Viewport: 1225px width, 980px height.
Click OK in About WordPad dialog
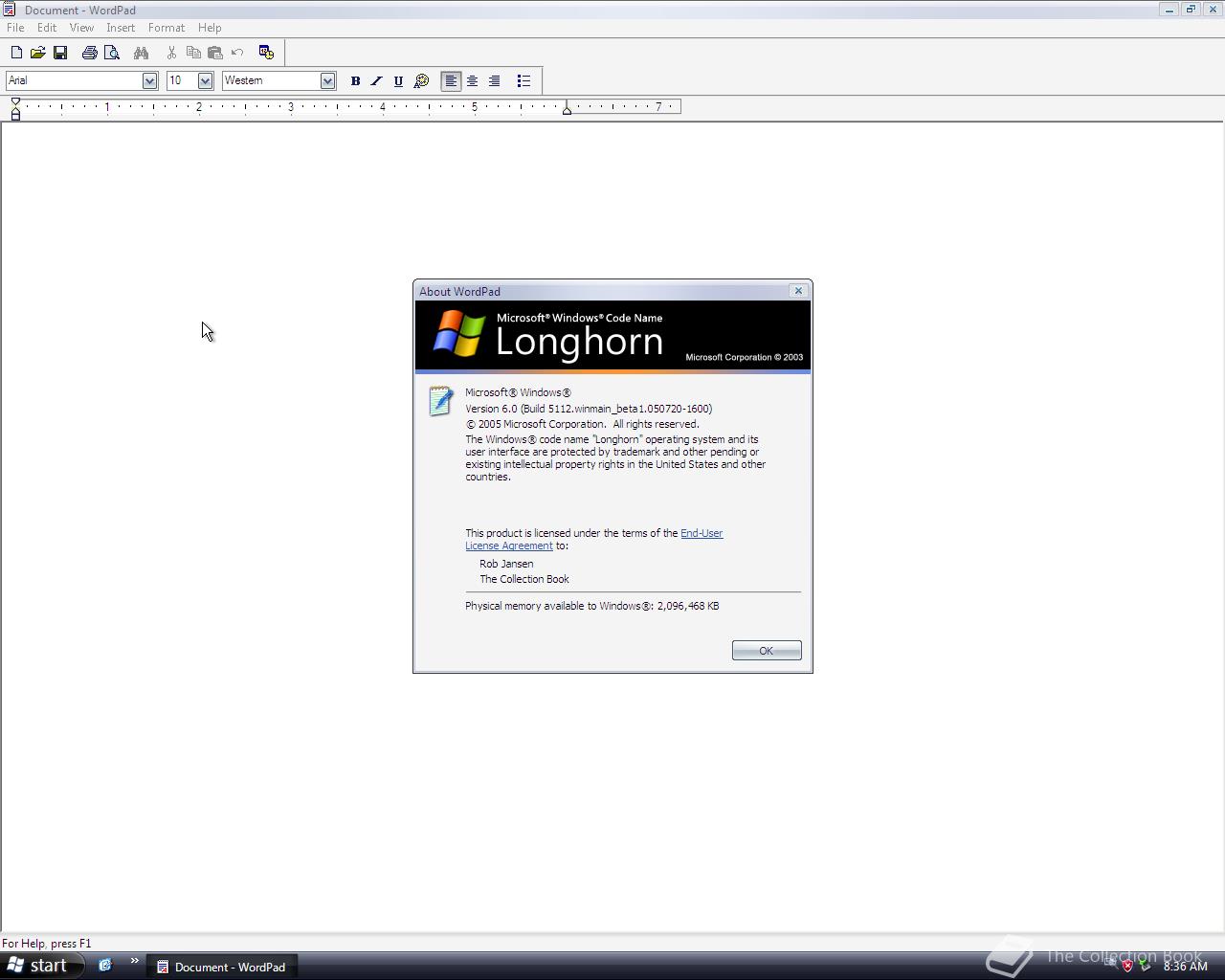click(767, 651)
